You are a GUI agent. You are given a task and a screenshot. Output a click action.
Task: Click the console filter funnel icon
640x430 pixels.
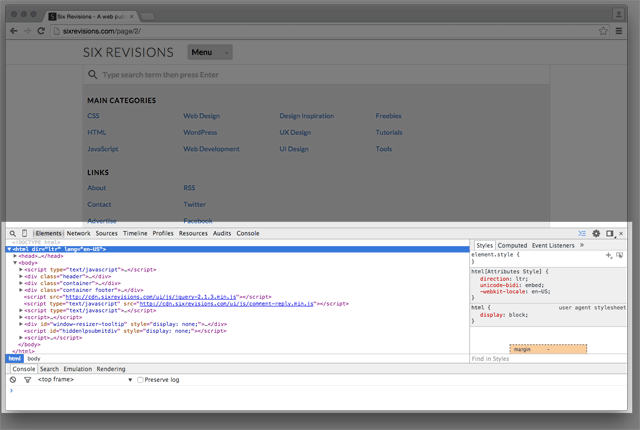point(27,380)
